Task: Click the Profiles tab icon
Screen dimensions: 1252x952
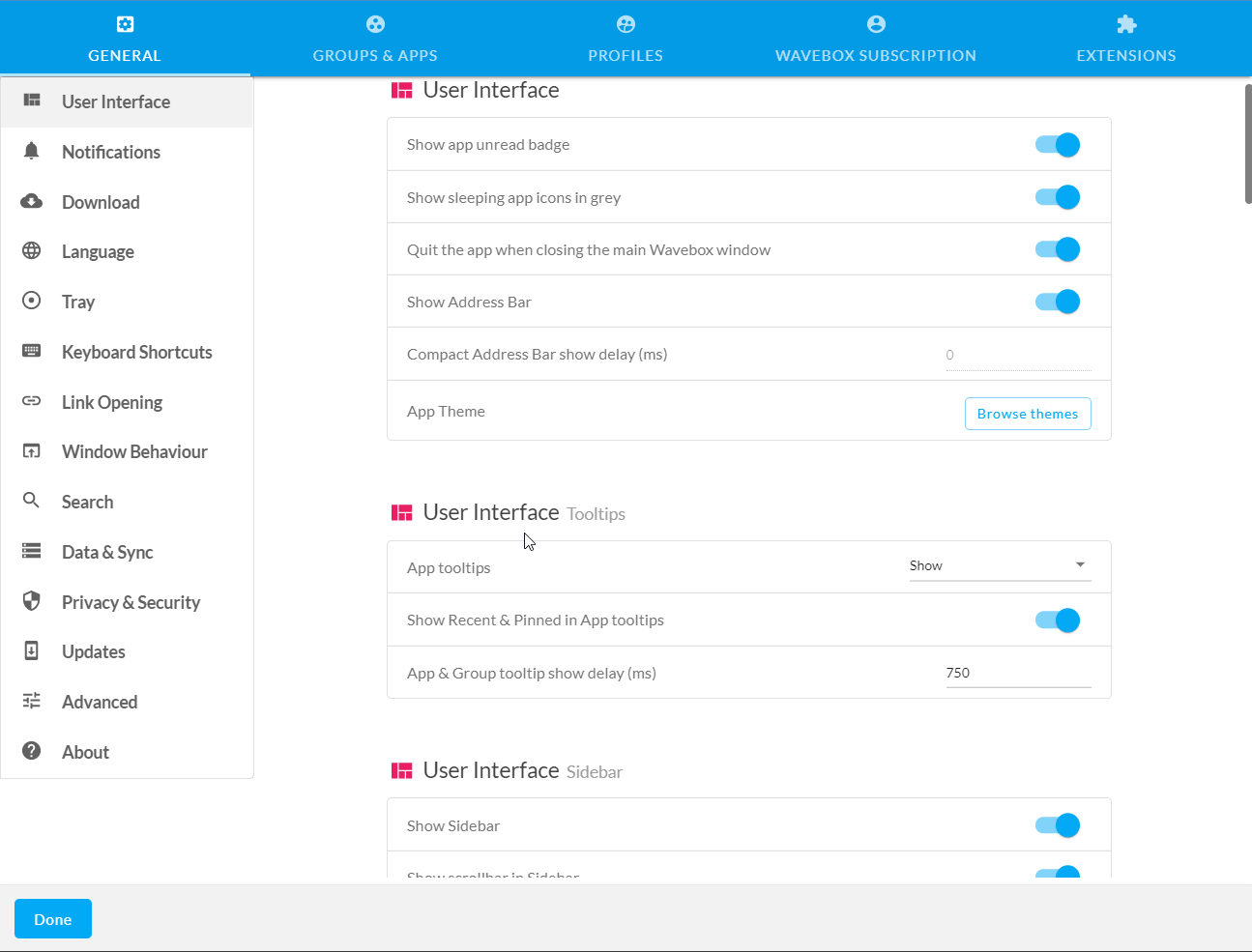Action: pyautogui.click(x=626, y=24)
